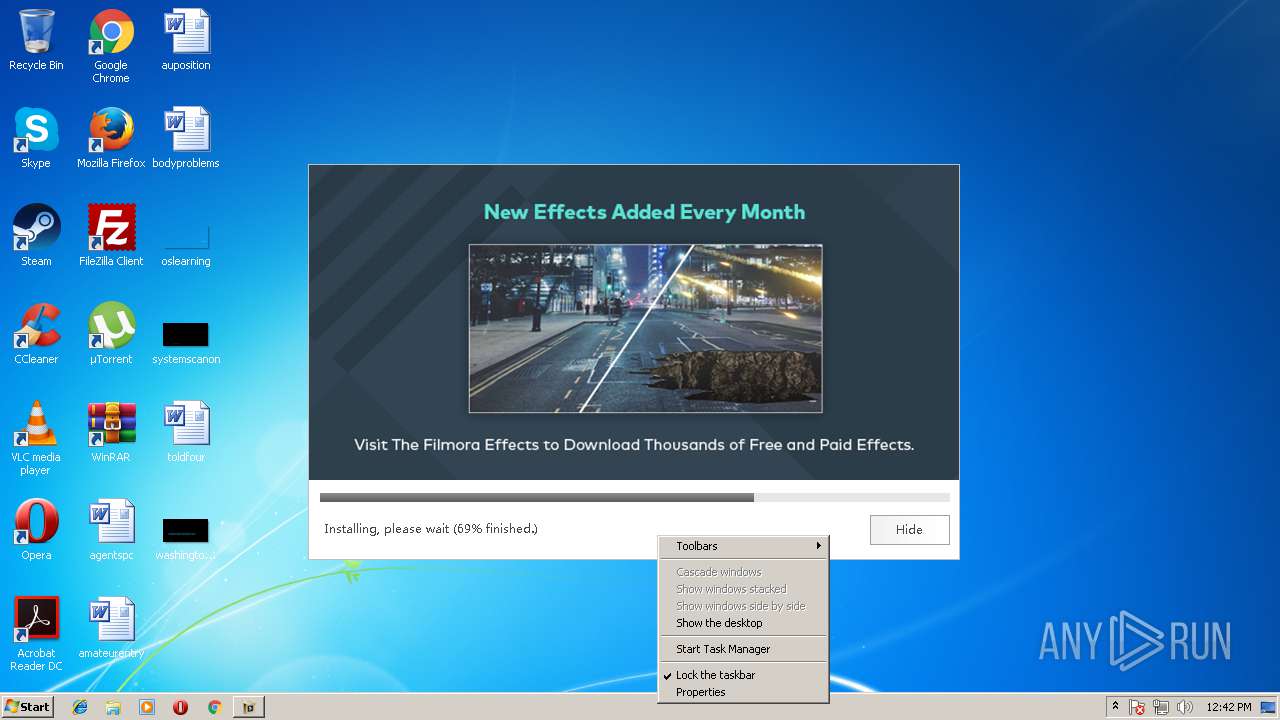Open the network tray icon
The height and width of the screenshot is (720, 1280).
(x=1161, y=707)
